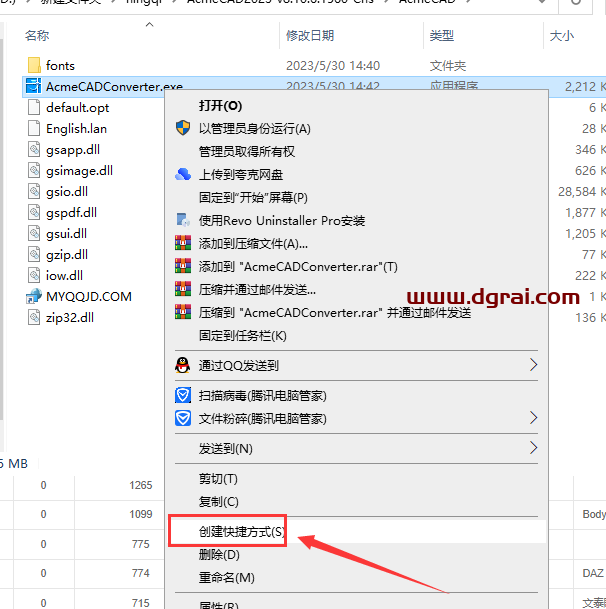
Task: Click the gspdf.dll file icon
Action: (x=34, y=212)
